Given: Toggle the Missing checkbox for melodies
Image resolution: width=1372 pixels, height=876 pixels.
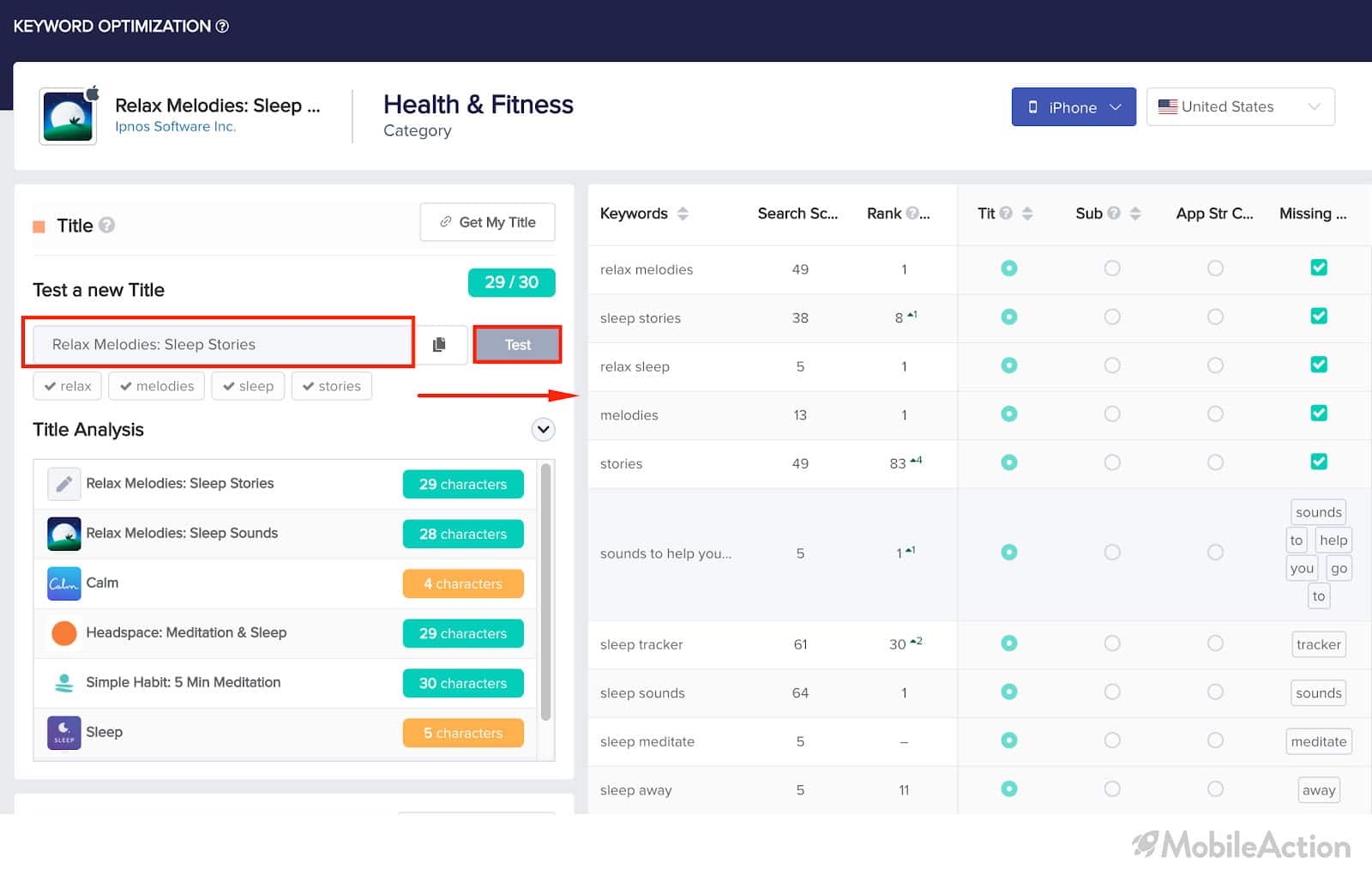Looking at the screenshot, I should point(1319,414).
